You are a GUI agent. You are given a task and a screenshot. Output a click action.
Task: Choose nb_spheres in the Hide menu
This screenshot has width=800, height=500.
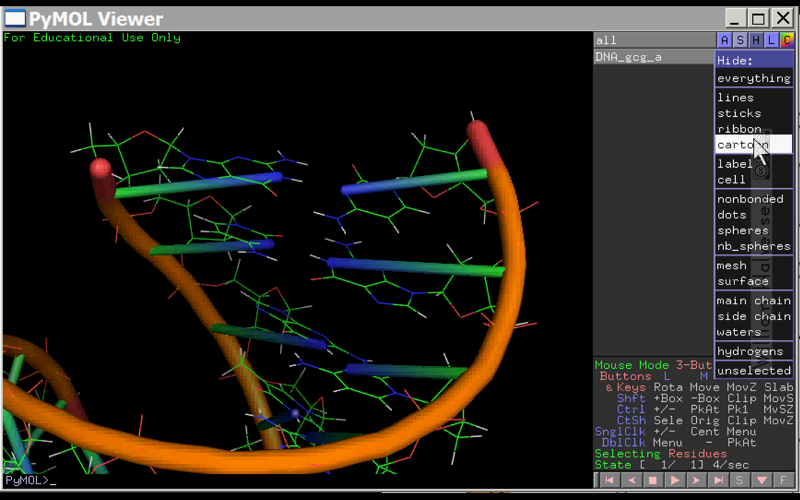click(754, 246)
